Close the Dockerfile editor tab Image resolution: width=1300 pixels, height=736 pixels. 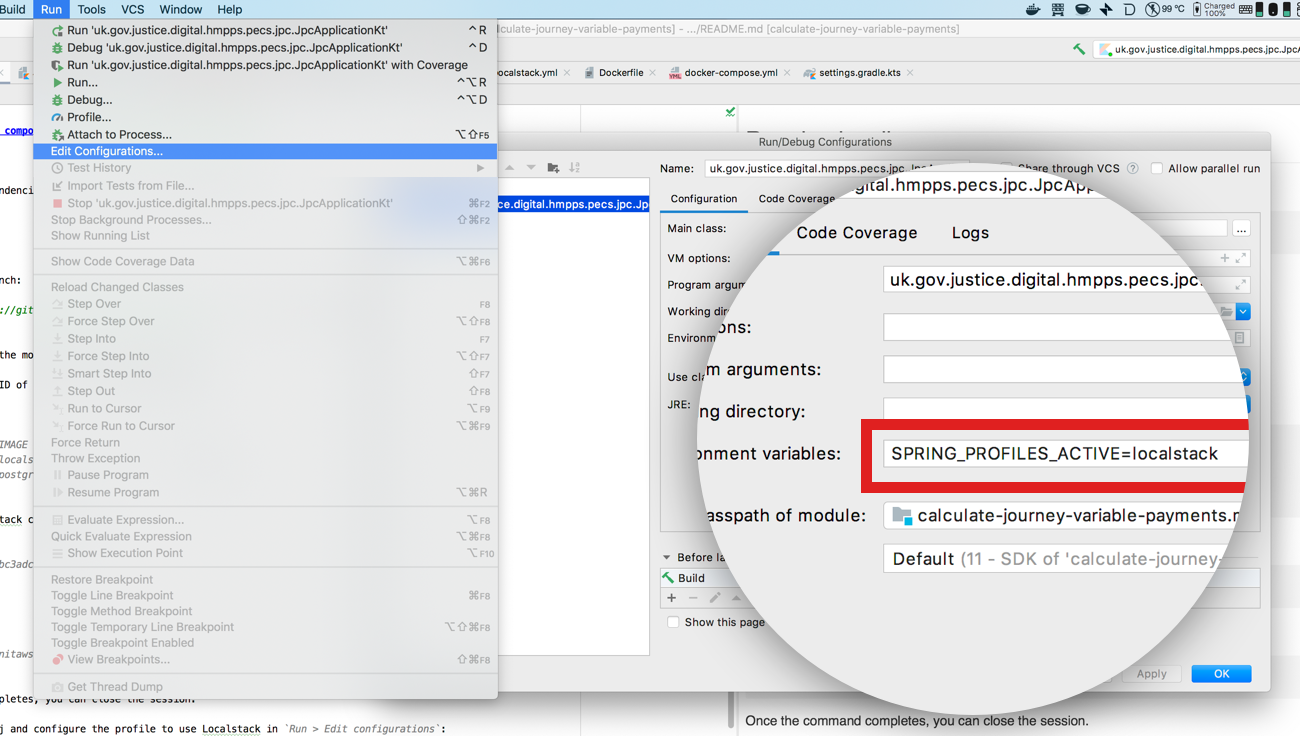pyautogui.click(x=653, y=73)
